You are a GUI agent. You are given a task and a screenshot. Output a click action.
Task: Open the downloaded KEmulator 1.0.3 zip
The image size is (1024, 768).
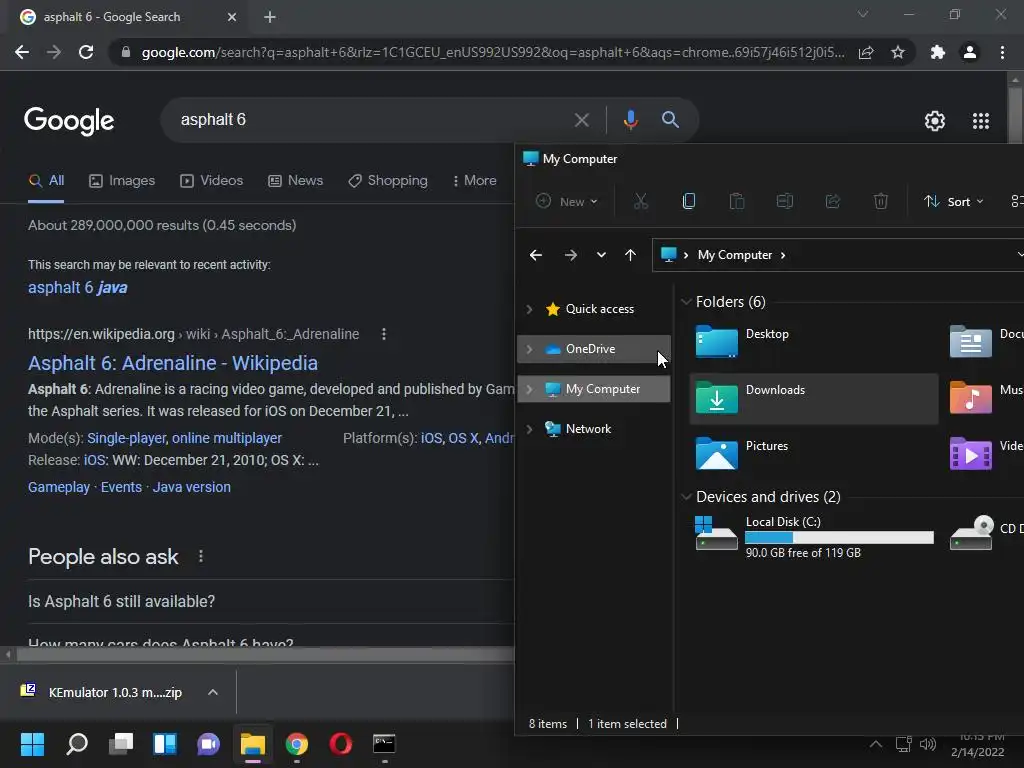(102, 692)
